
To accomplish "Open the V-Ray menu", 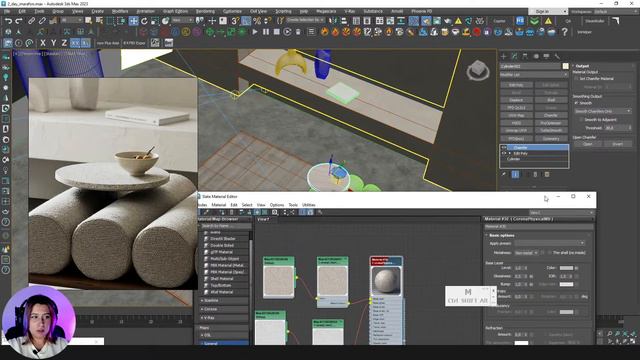I will click(x=350, y=11).
